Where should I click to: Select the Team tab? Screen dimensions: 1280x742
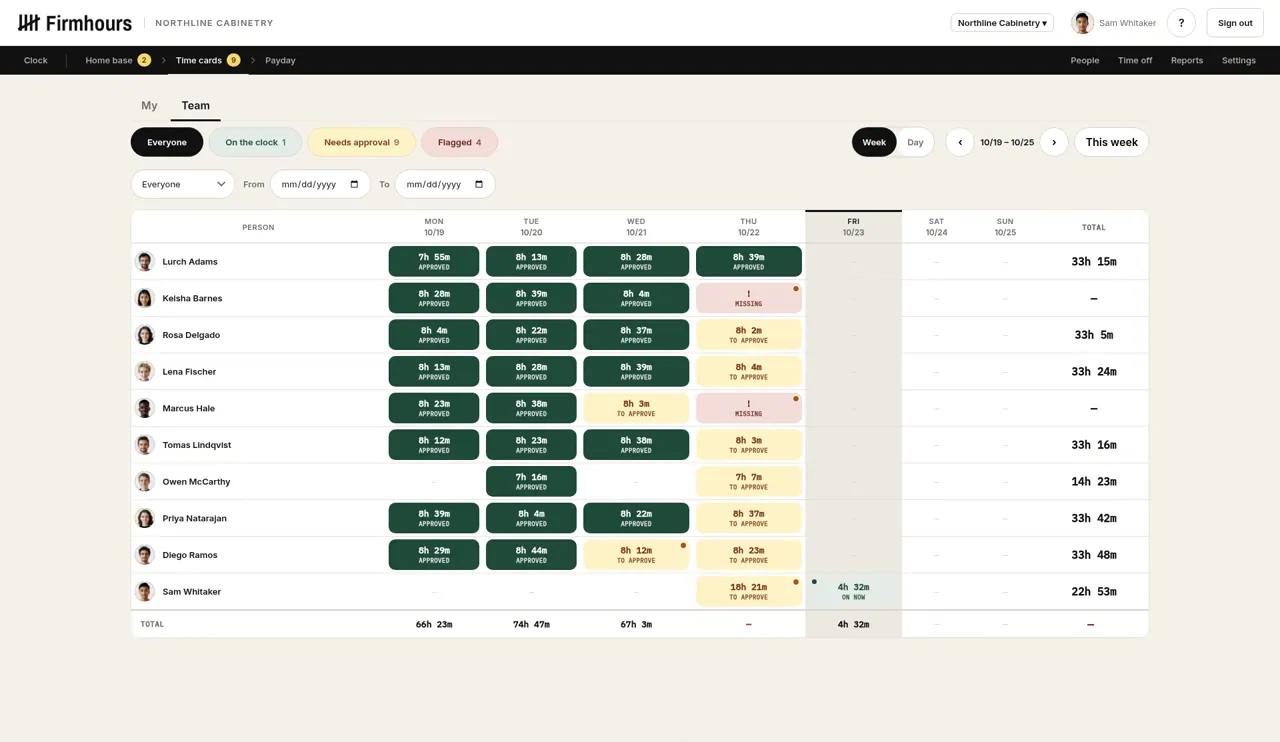click(x=196, y=105)
